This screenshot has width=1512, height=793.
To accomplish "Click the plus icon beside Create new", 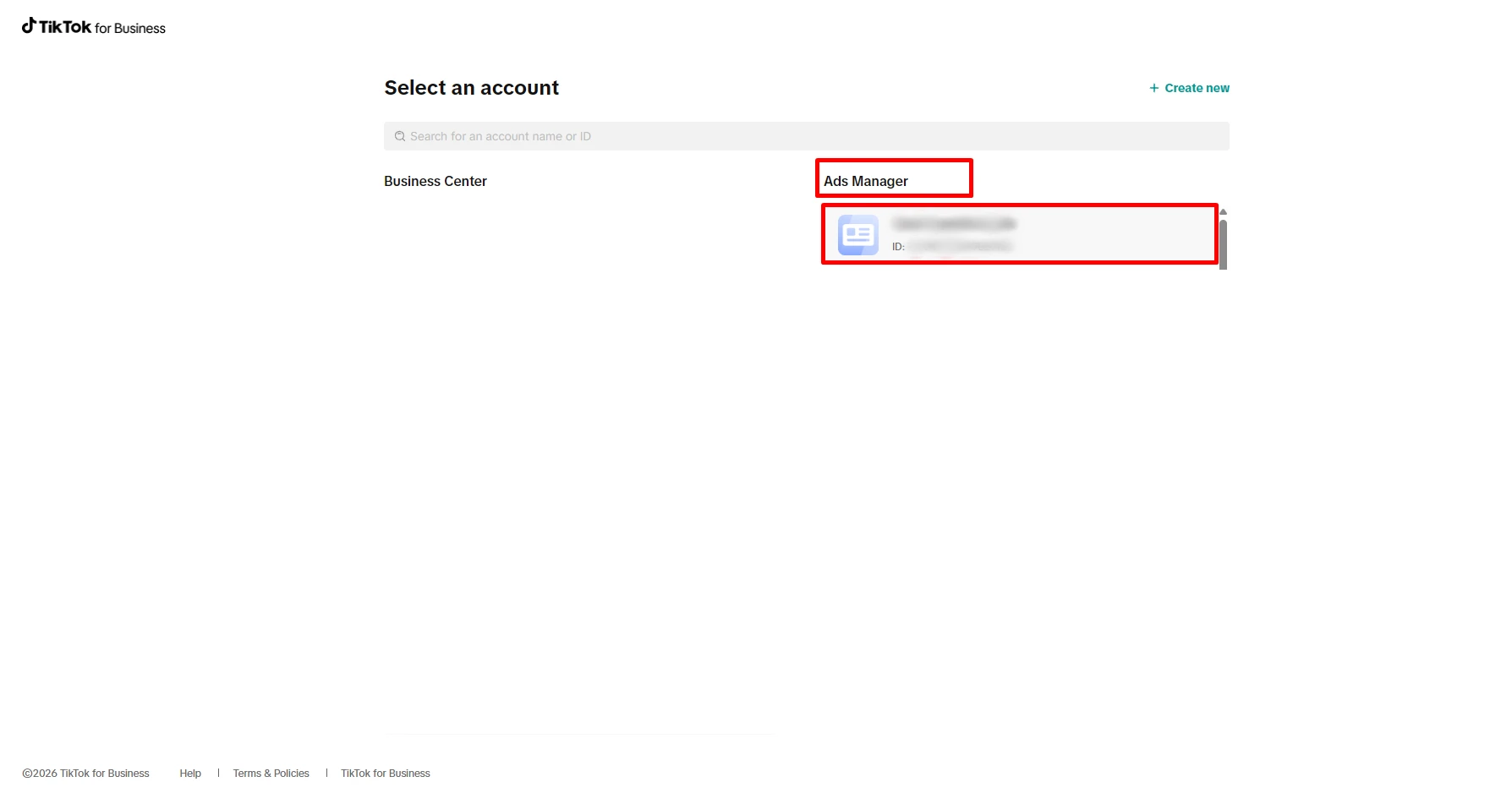I will [1154, 88].
